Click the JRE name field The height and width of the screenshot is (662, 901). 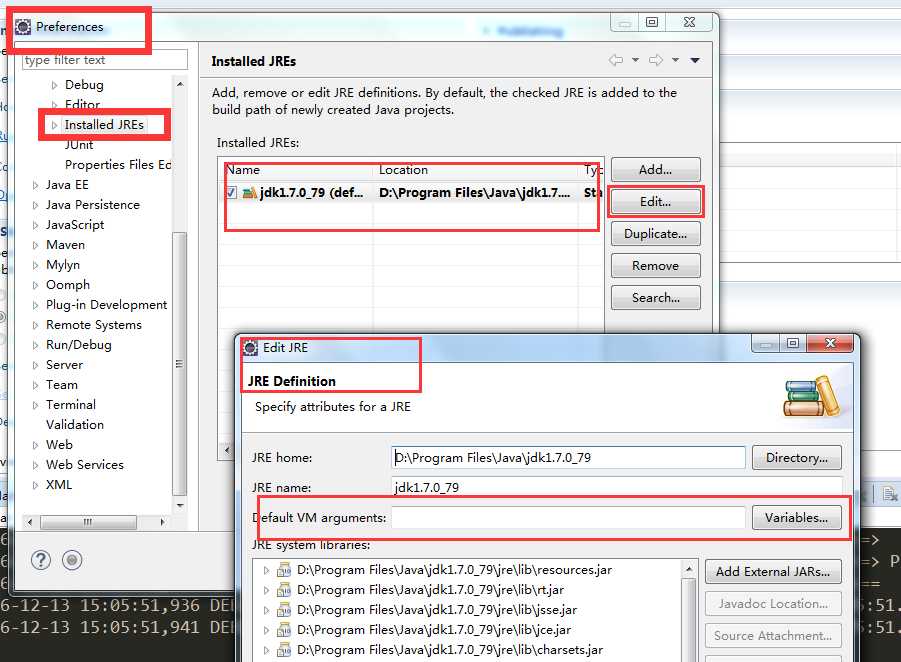point(617,487)
